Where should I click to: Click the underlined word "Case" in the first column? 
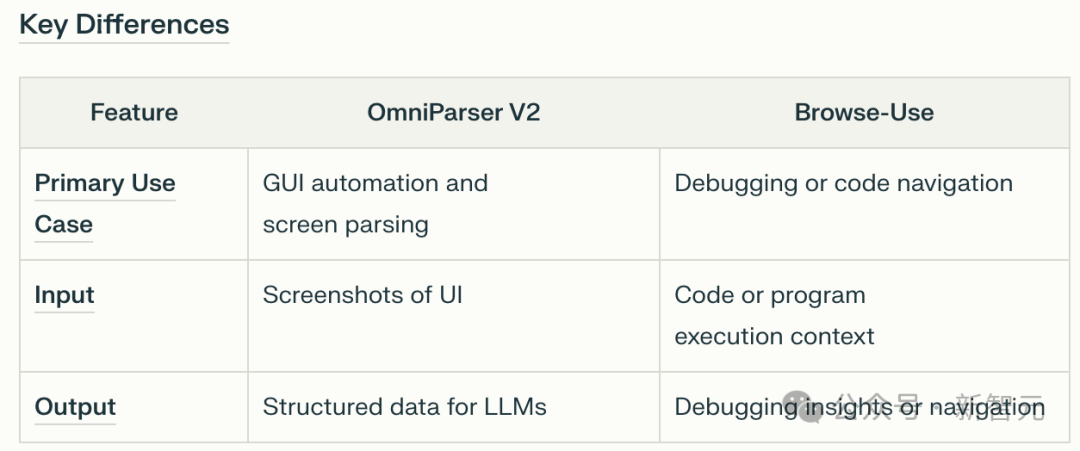(x=64, y=225)
